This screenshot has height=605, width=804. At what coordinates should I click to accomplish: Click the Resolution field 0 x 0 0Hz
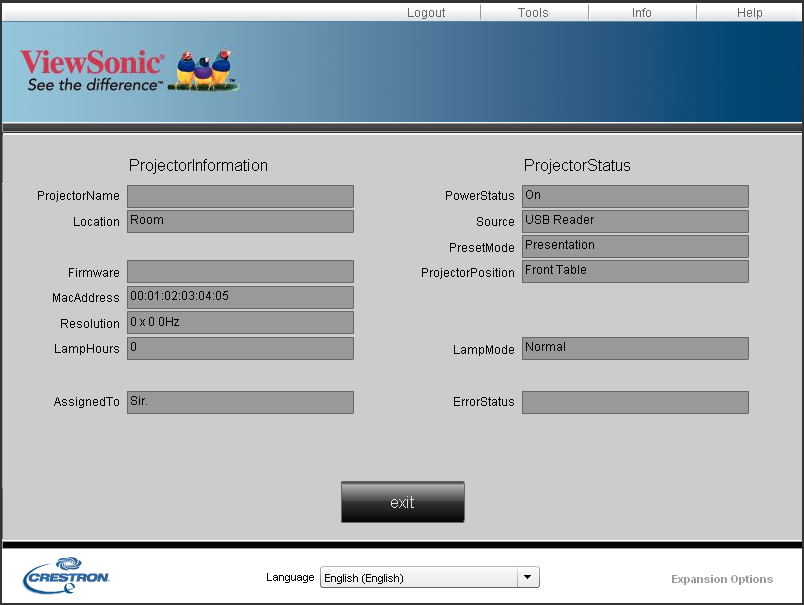coord(240,322)
